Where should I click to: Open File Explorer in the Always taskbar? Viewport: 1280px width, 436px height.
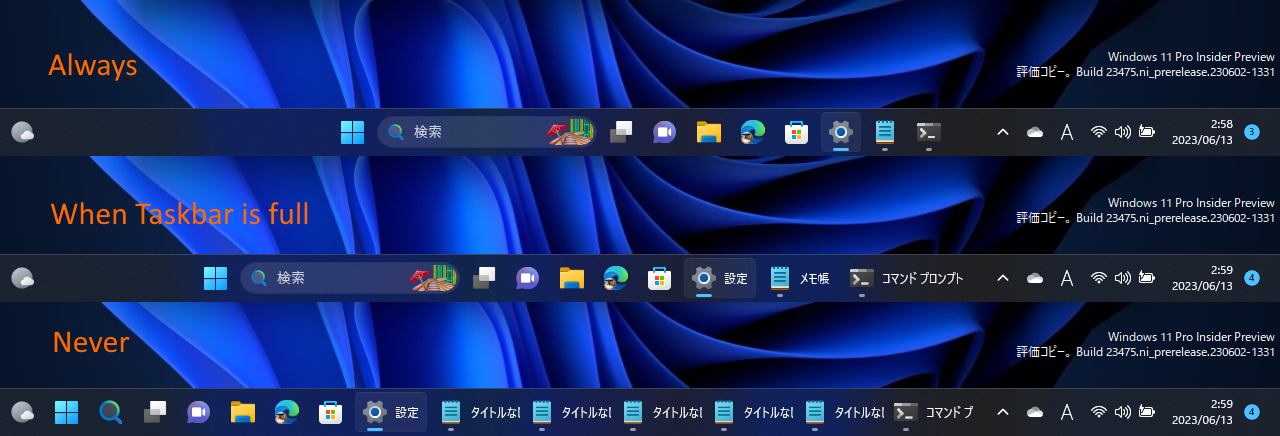pos(709,132)
